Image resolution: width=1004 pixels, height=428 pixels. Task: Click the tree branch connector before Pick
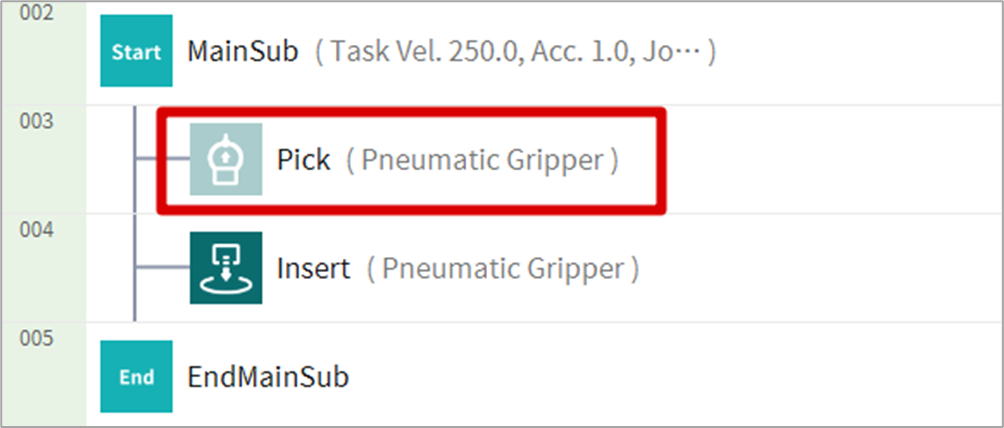(161, 160)
